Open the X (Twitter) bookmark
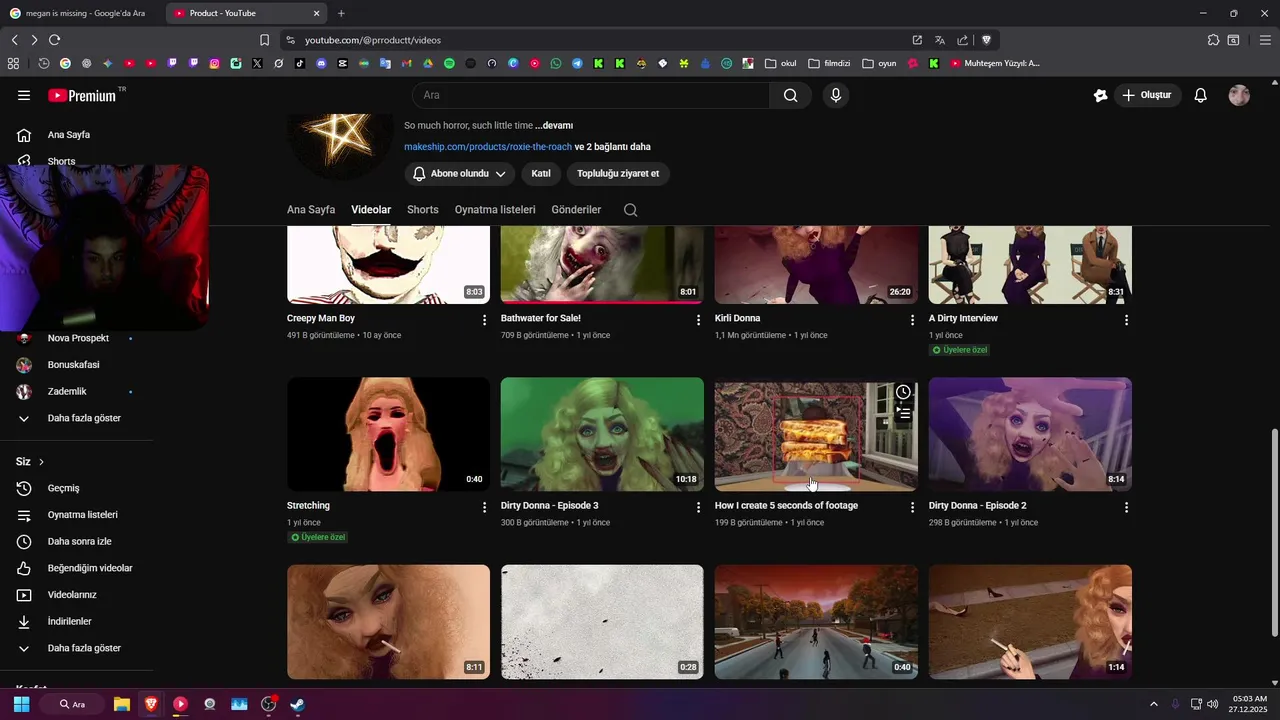 pyautogui.click(x=257, y=63)
